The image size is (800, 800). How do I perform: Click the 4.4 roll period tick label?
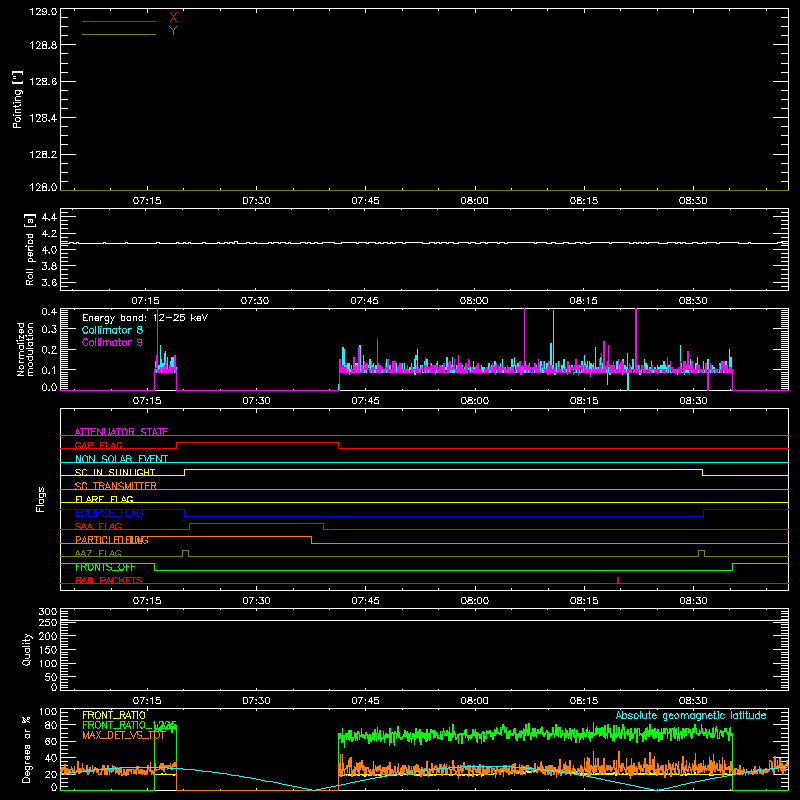pyautogui.click(x=49, y=217)
